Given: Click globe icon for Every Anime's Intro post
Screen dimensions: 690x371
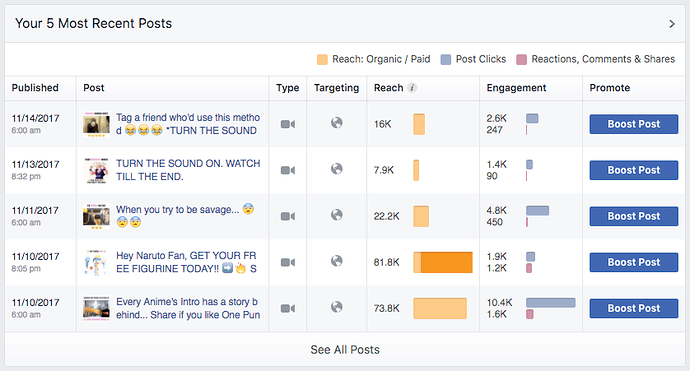Looking at the screenshot, I should pyautogui.click(x=337, y=307).
